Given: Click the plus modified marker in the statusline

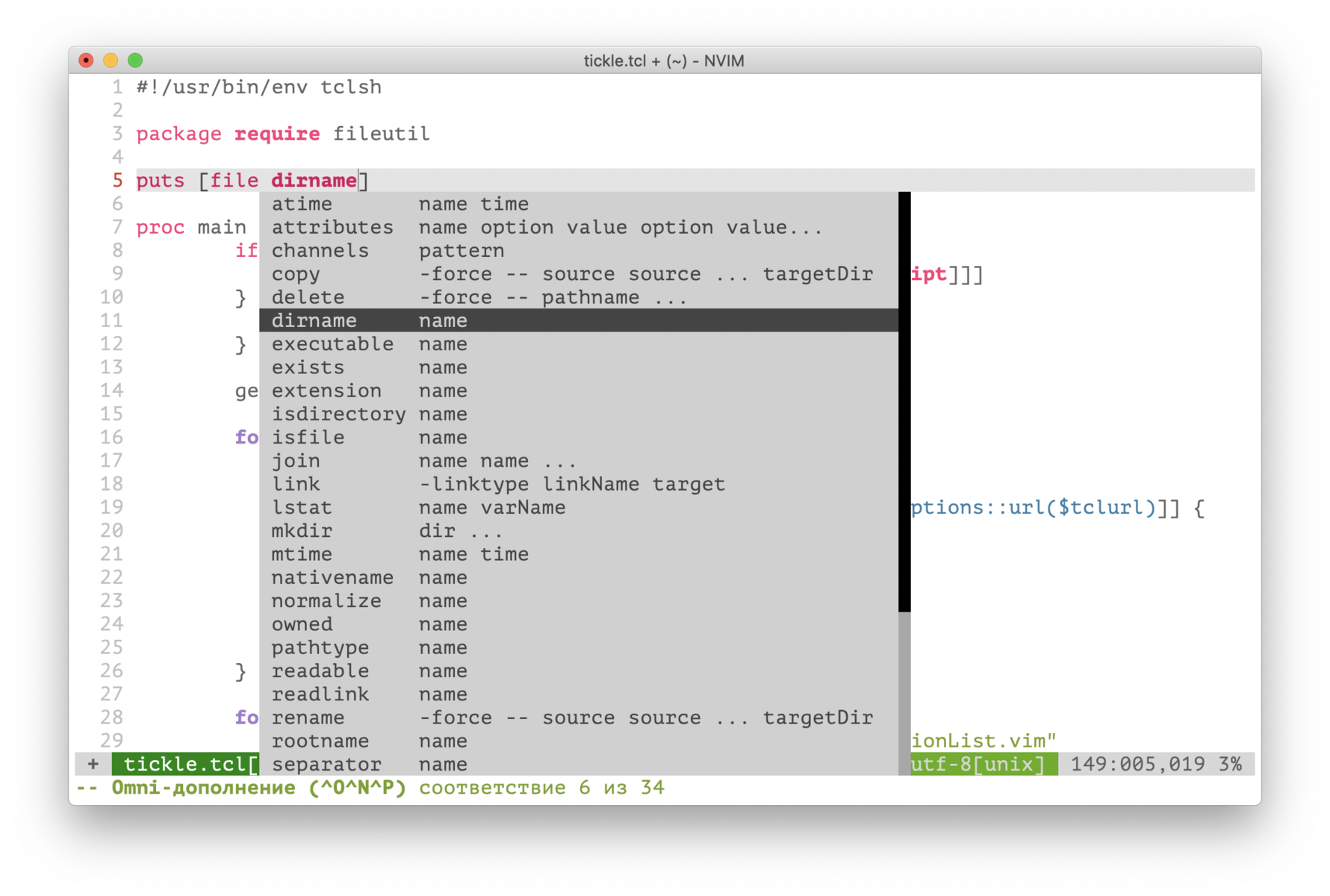Looking at the screenshot, I should pos(93,764).
